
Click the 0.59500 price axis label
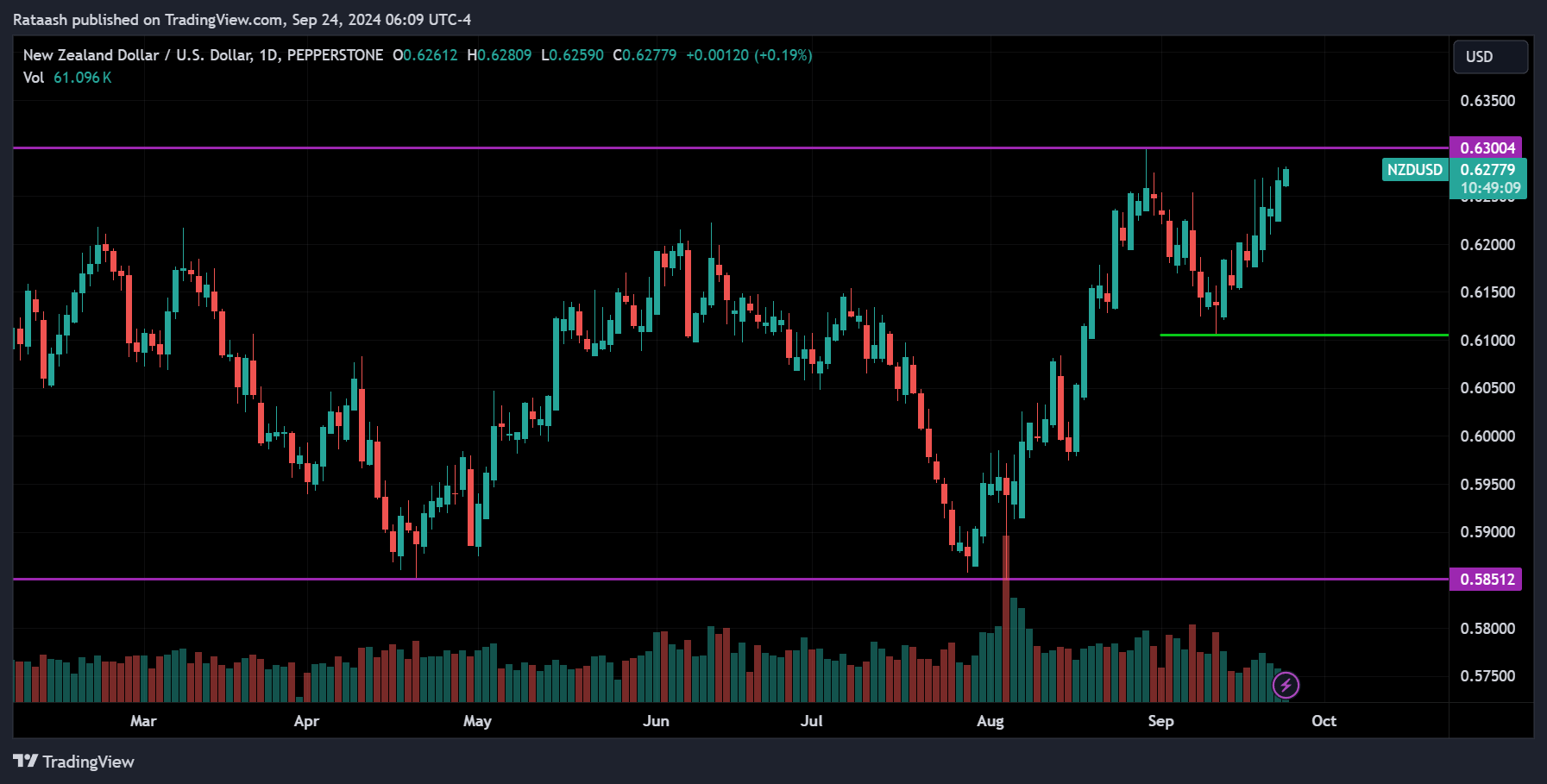click(1487, 485)
